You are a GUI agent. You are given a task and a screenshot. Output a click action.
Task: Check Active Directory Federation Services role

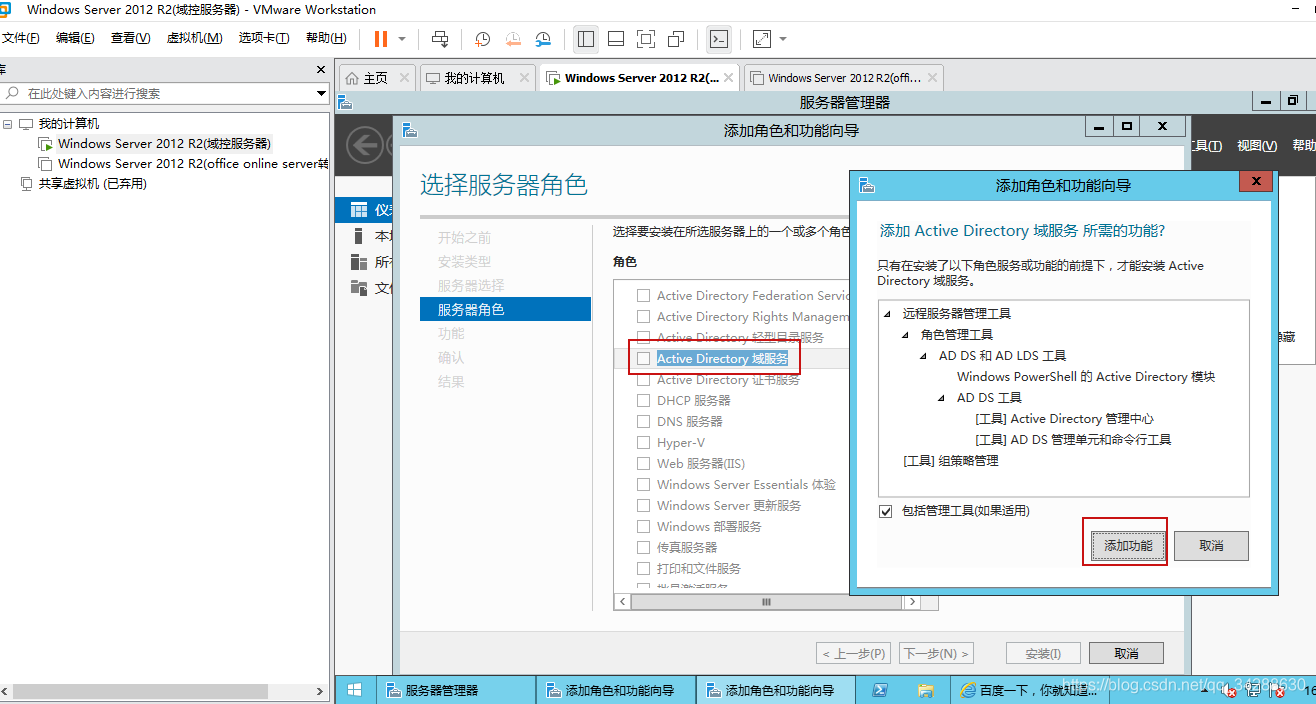(644, 296)
